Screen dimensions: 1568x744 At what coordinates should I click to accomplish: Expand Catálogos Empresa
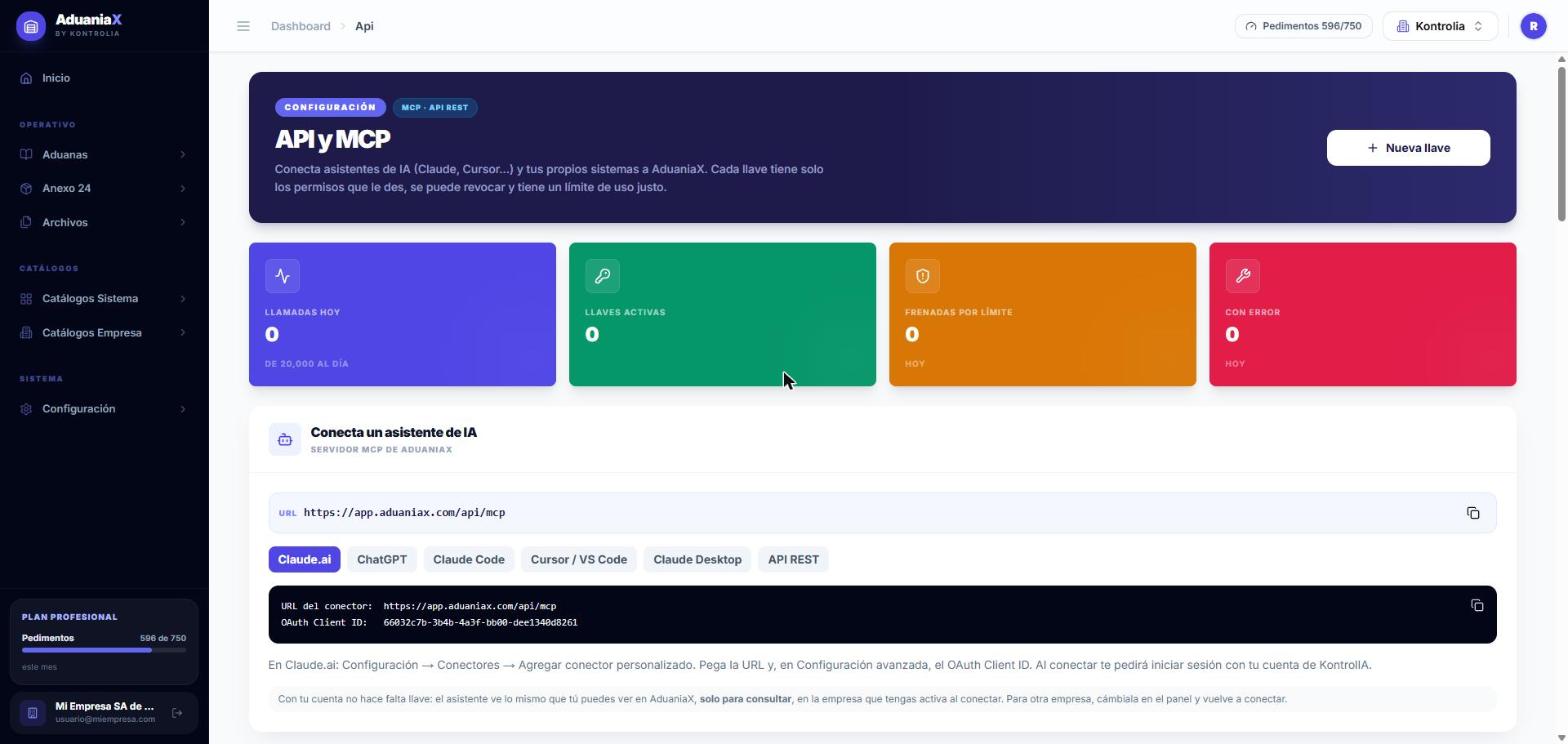tap(104, 333)
